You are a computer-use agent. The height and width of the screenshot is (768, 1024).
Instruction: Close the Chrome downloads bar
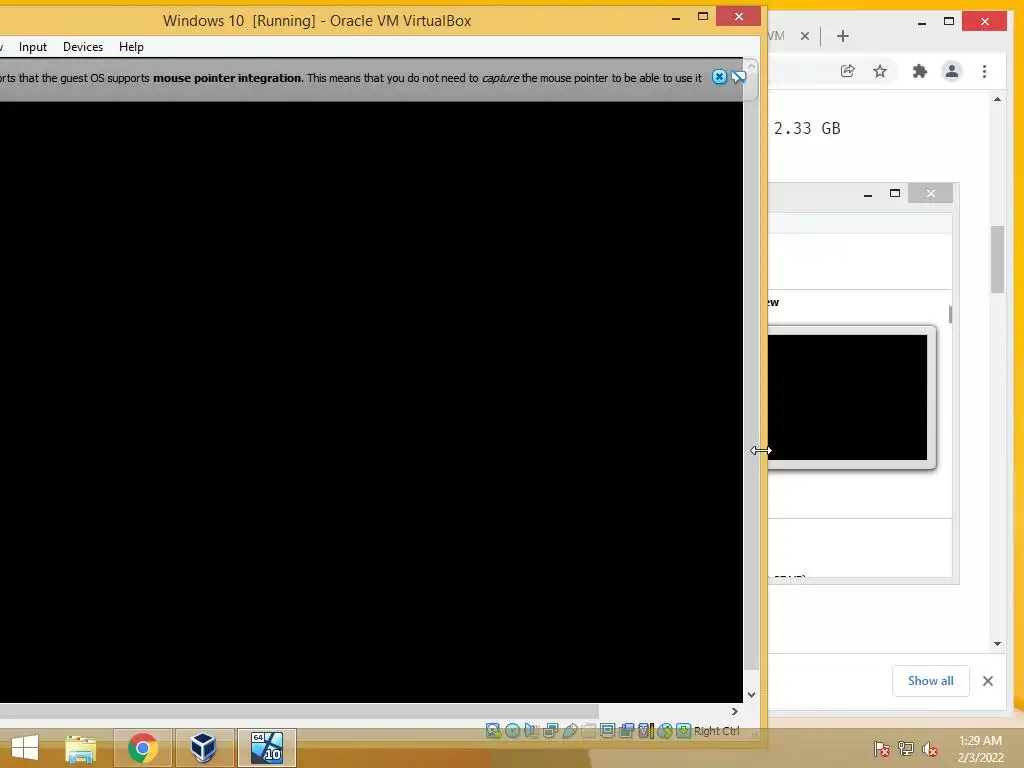click(987, 681)
